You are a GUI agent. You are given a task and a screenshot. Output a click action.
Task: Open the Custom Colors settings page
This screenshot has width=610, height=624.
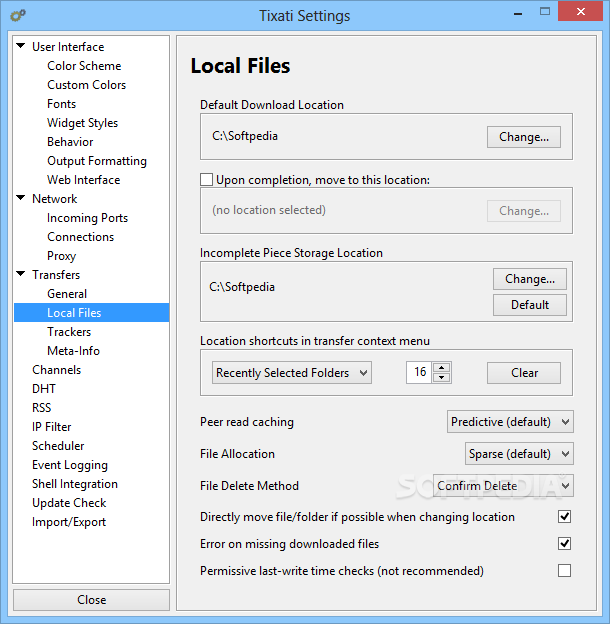pyautogui.click(x=86, y=85)
